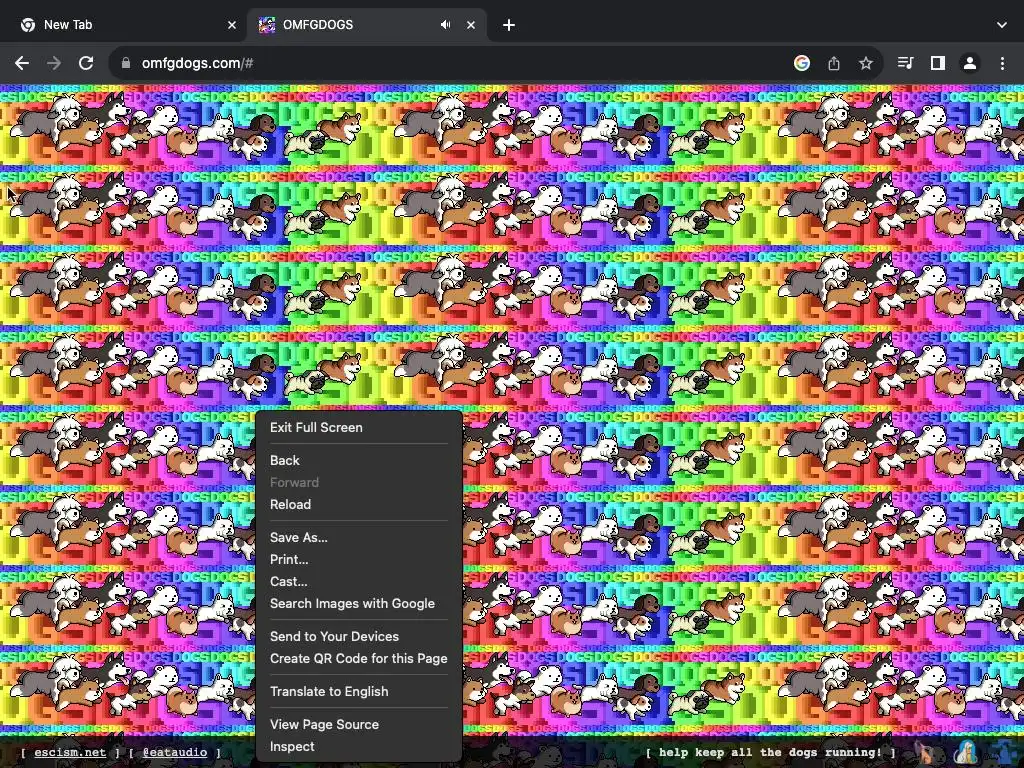Choose Exit Full Screen from the context menu
This screenshot has height=768, width=1024.
click(x=359, y=428)
